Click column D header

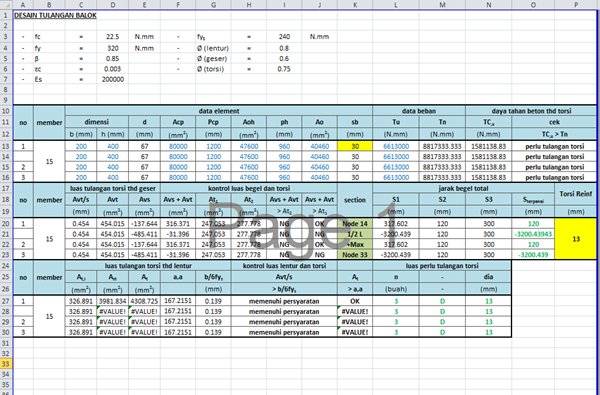112,5
